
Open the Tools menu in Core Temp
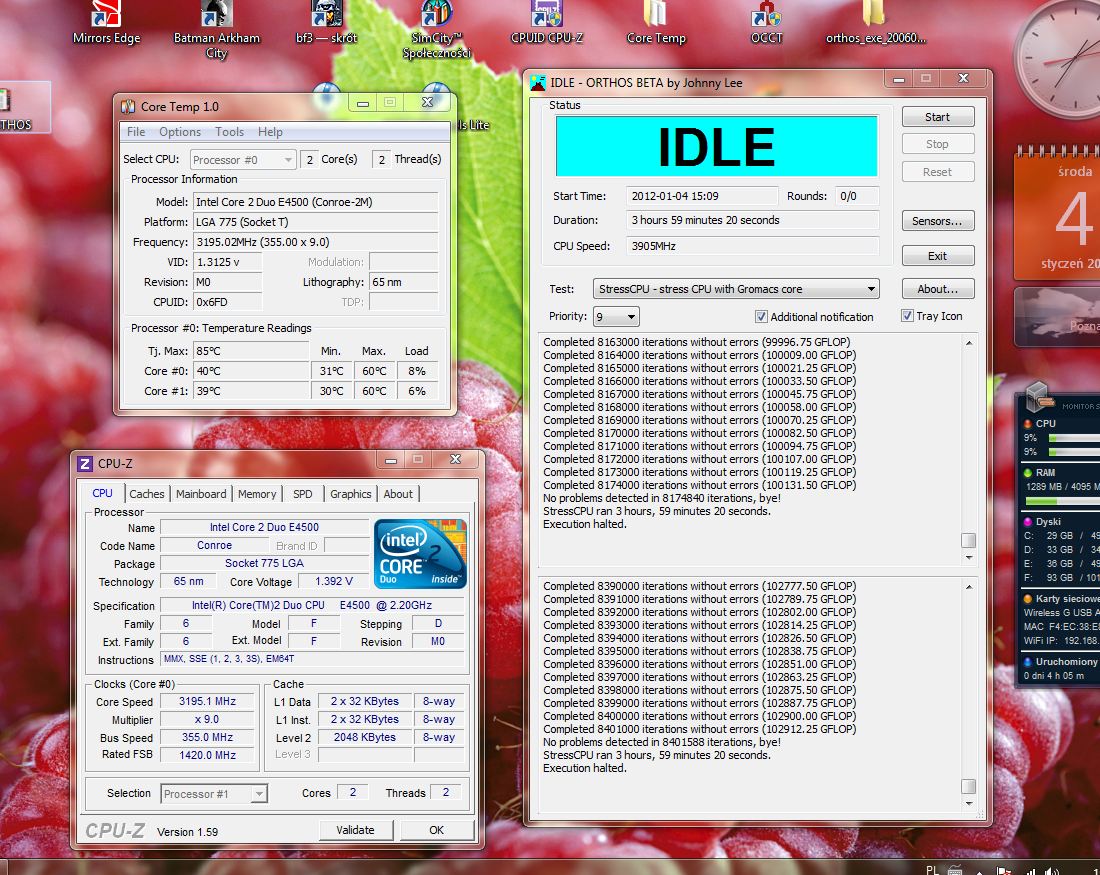(229, 132)
